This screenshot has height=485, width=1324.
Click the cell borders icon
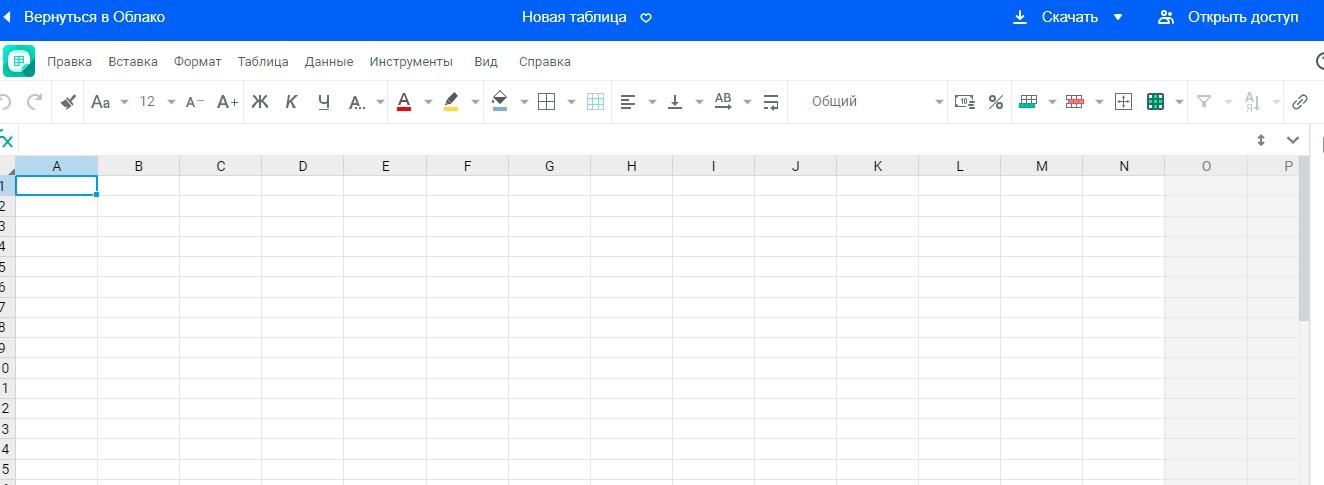546,101
